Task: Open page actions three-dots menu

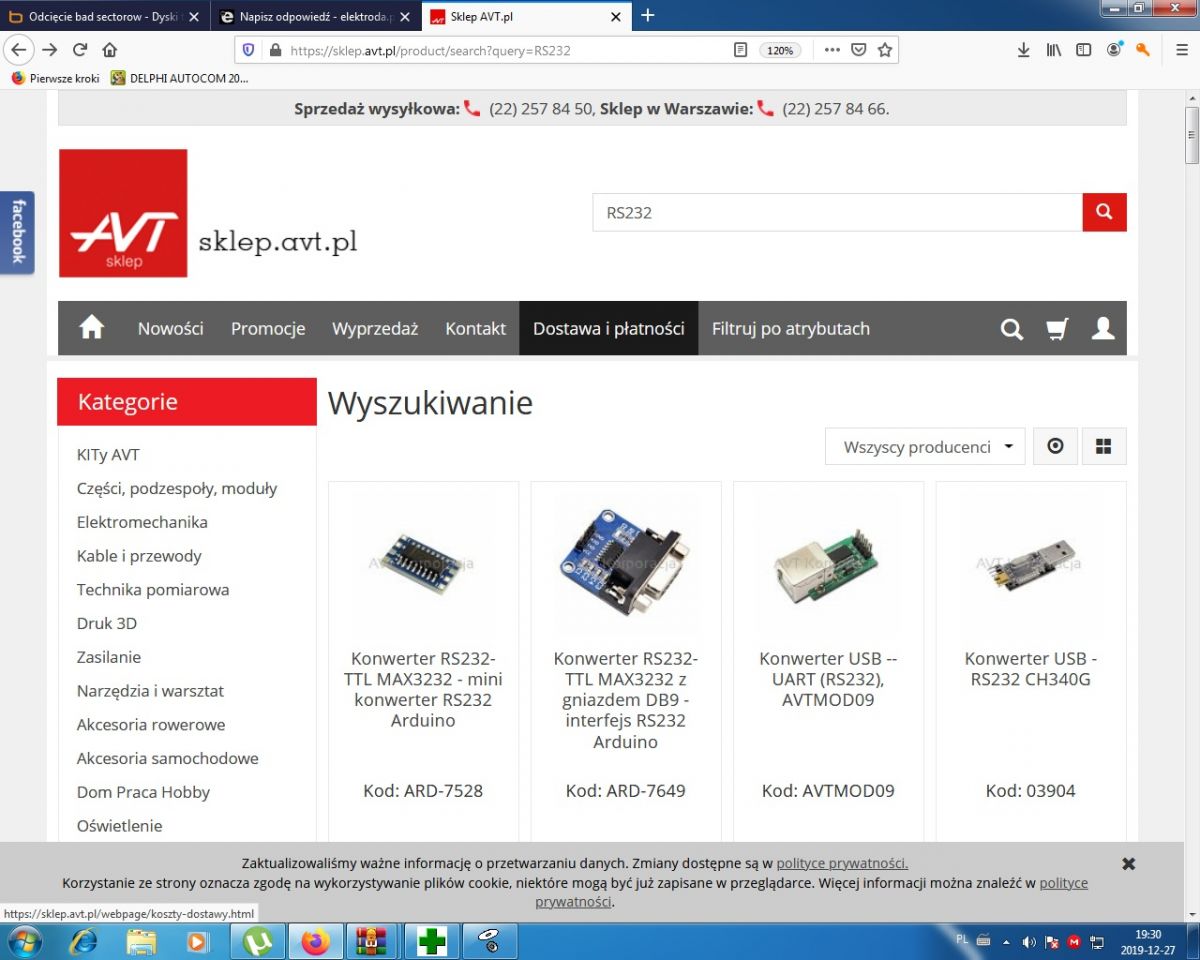Action: [832, 50]
